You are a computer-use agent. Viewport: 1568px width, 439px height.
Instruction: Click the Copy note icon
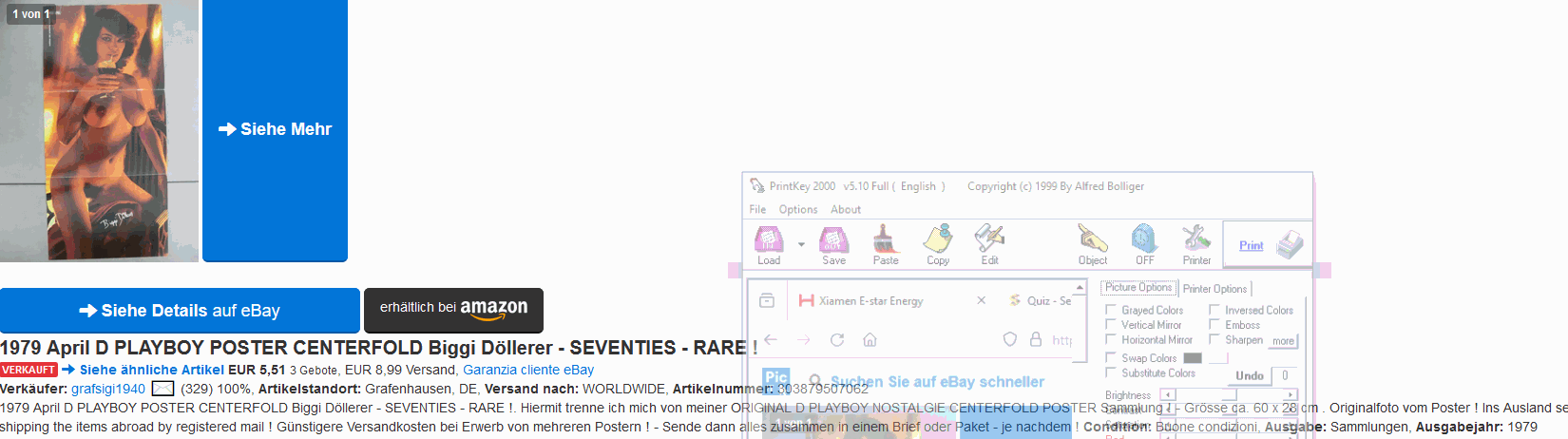(938, 239)
